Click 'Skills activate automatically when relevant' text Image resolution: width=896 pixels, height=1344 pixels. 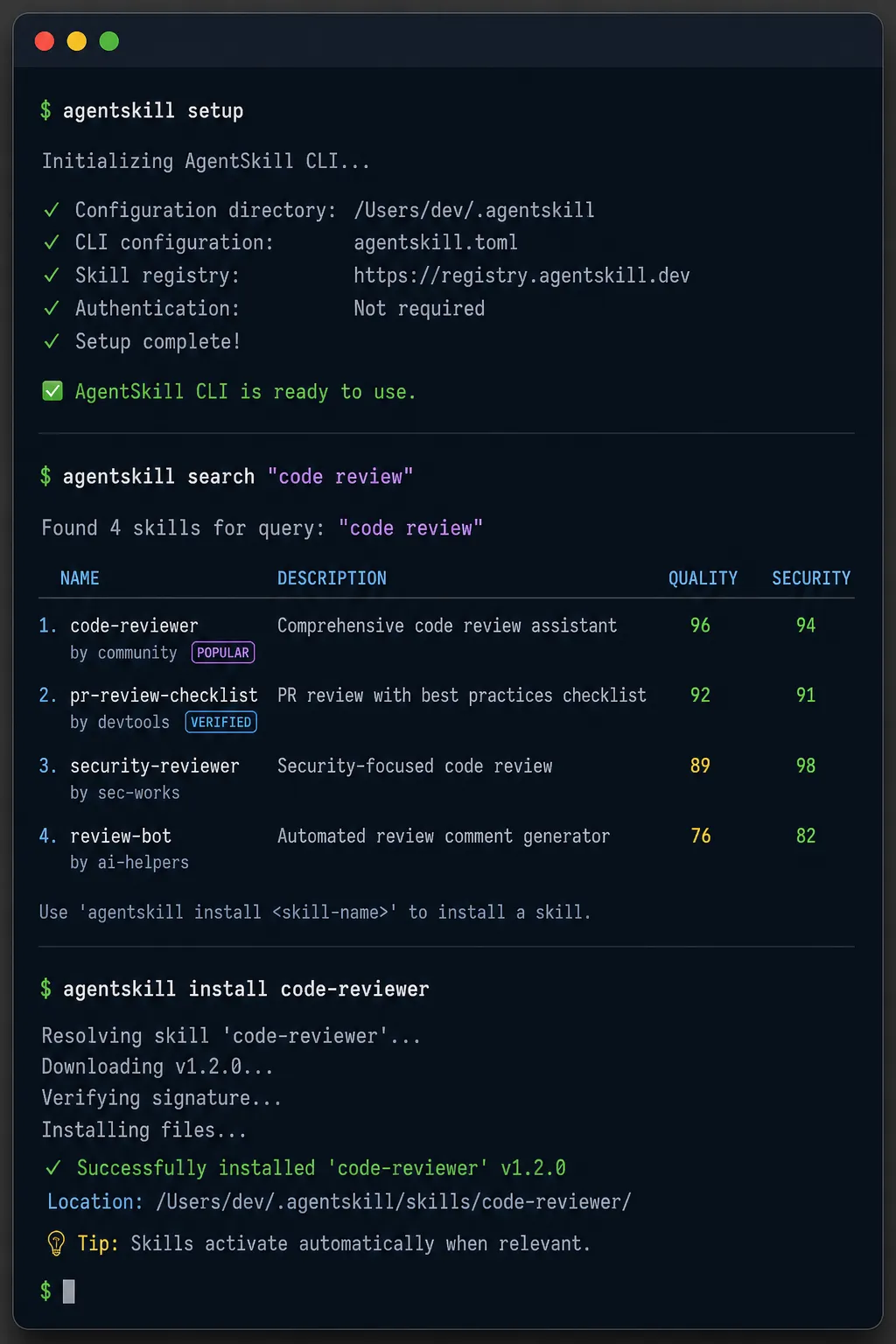360,1244
